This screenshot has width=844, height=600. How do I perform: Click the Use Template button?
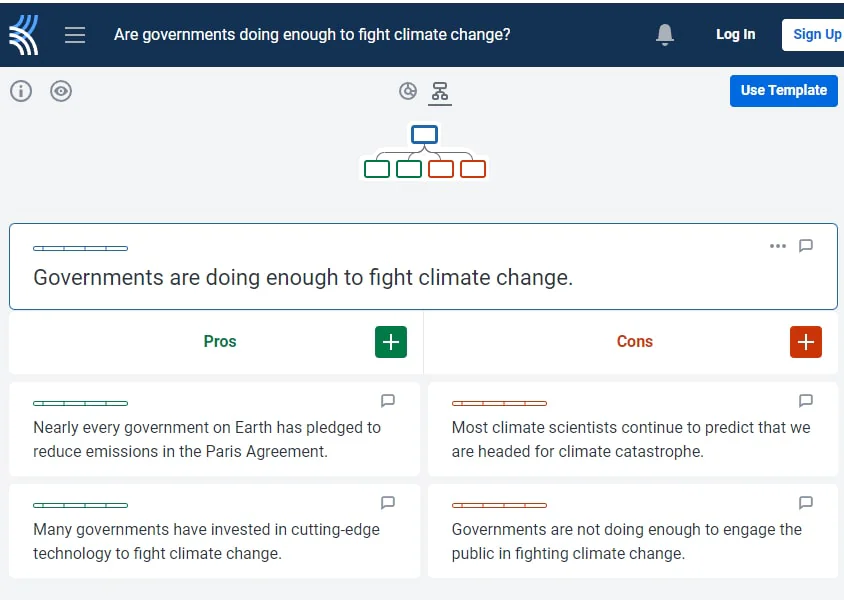783,90
